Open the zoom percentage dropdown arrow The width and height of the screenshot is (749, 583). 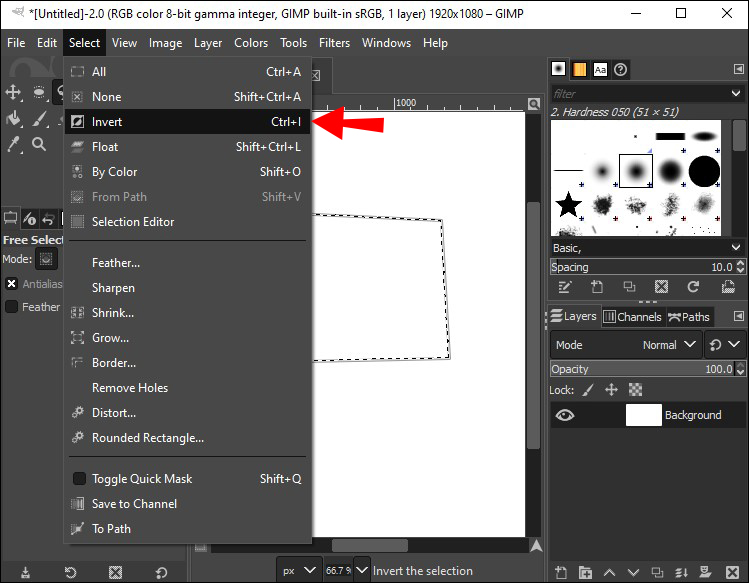point(362,570)
